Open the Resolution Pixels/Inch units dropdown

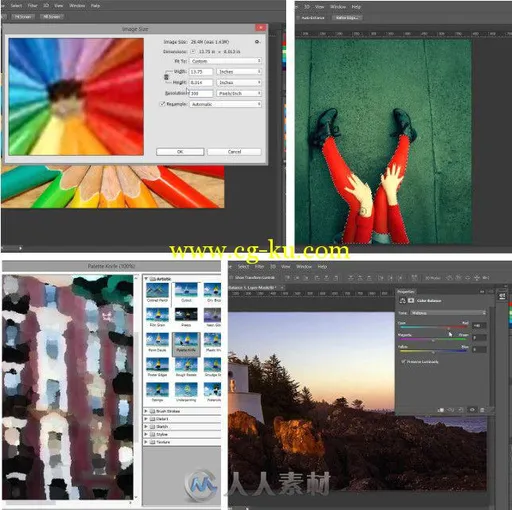point(239,93)
